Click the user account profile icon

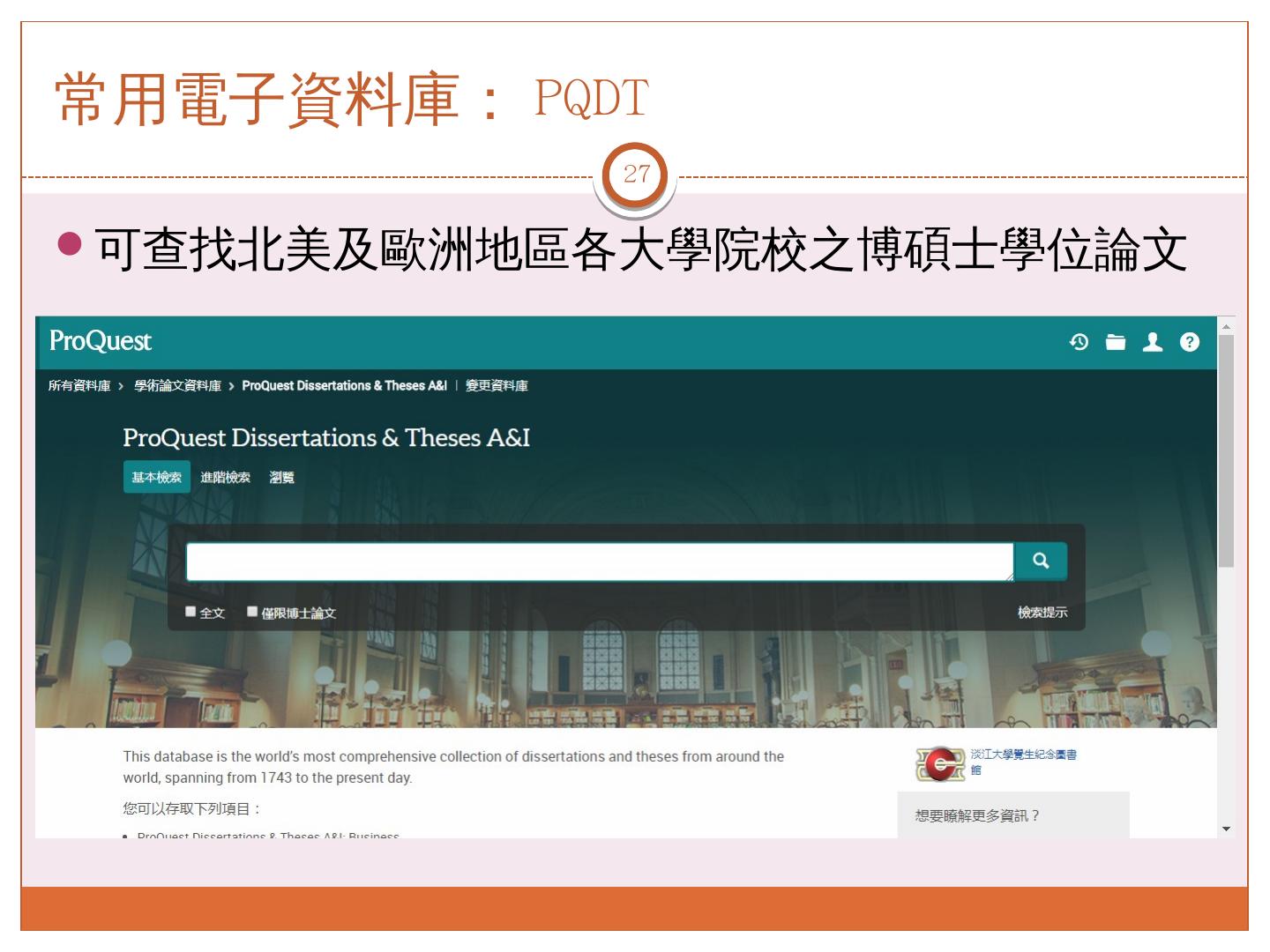1153,342
